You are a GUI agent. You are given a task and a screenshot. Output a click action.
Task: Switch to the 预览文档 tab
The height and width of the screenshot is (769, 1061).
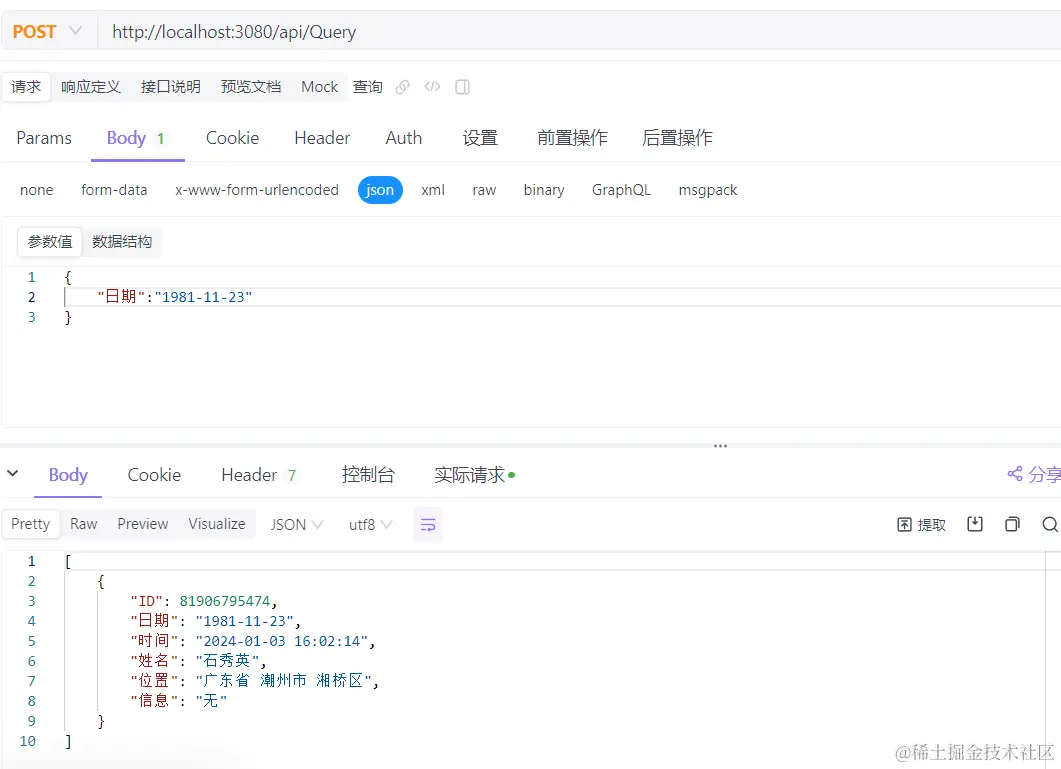coord(250,87)
